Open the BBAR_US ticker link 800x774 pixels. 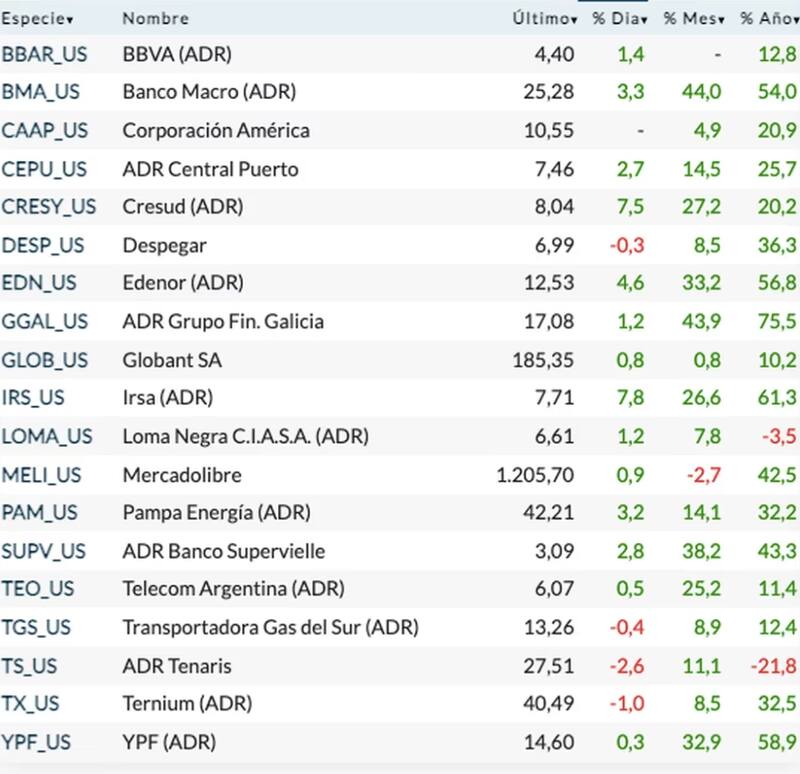[x=44, y=54]
